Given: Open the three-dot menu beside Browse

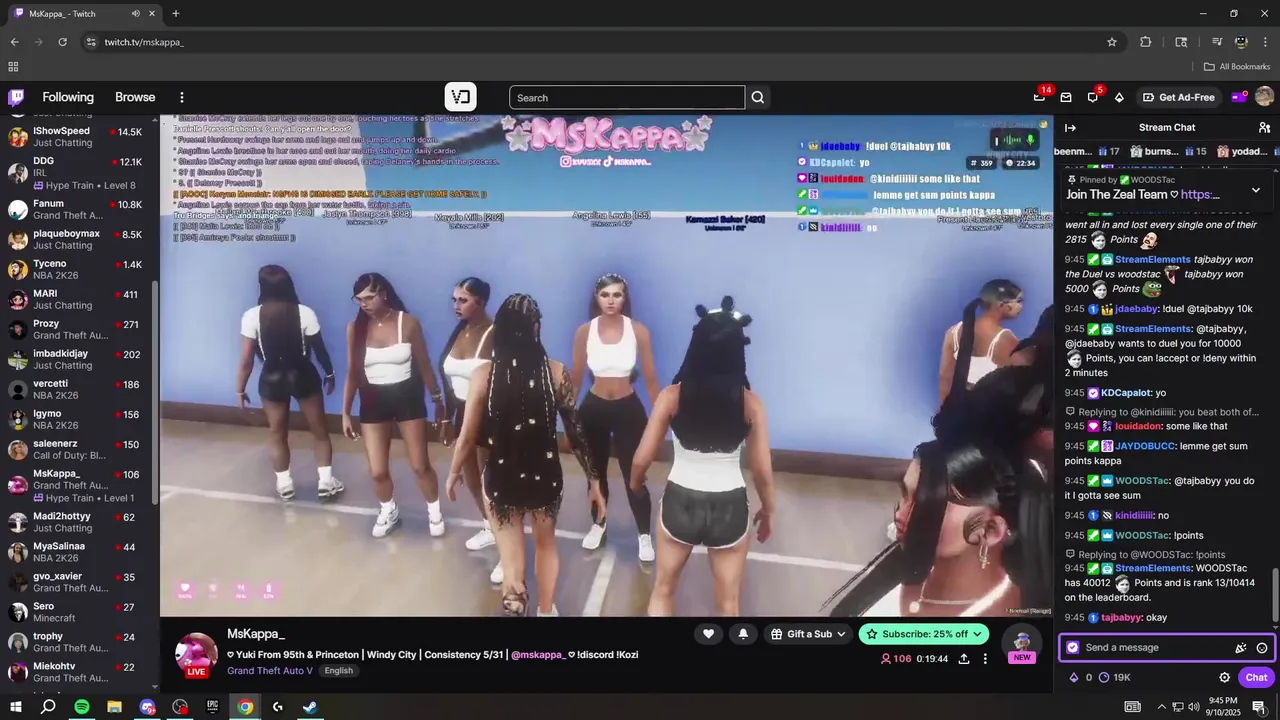Looking at the screenshot, I should click(182, 97).
